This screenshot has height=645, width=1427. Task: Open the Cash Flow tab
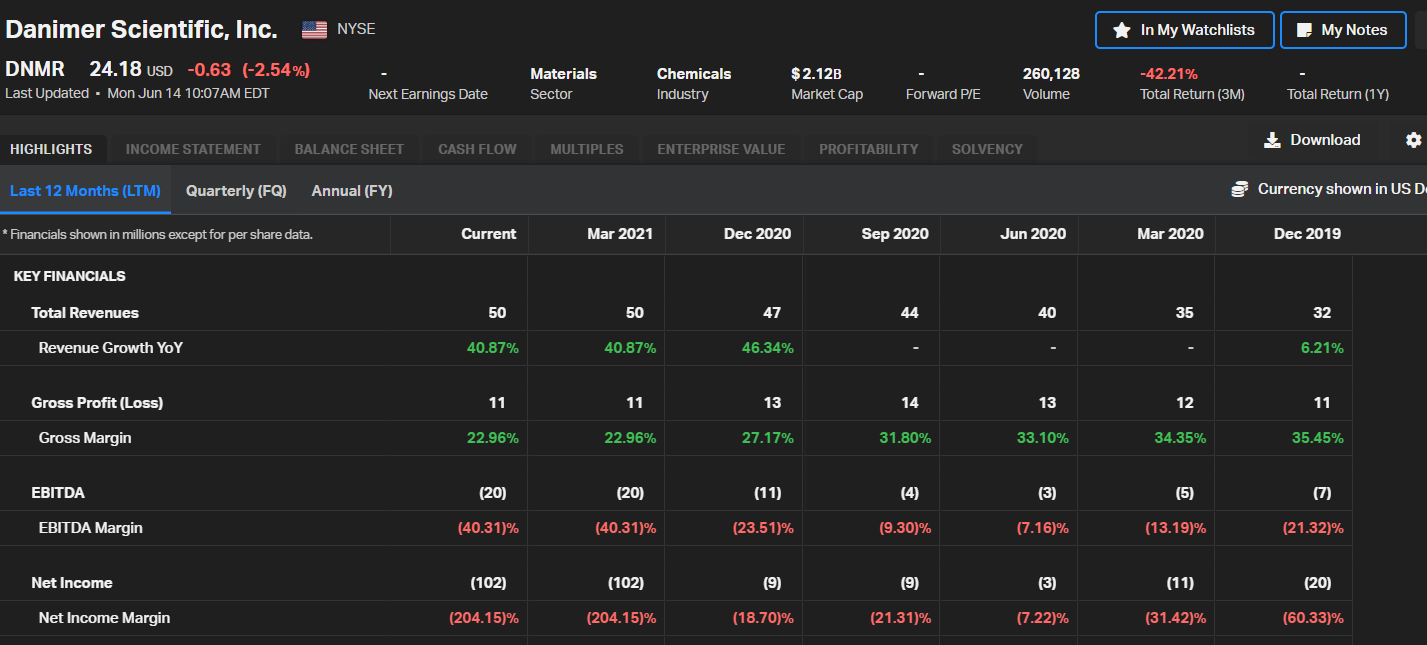[x=477, y=149]
